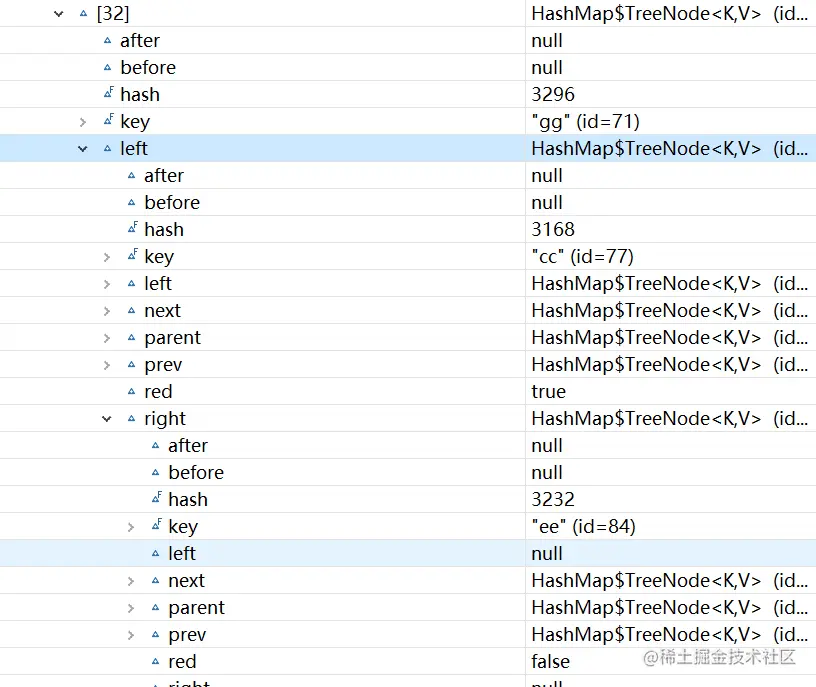The height and width of the screenshot is (687, 816).
Task: Expand the left node below key "cc"
Action: point(107,284)
